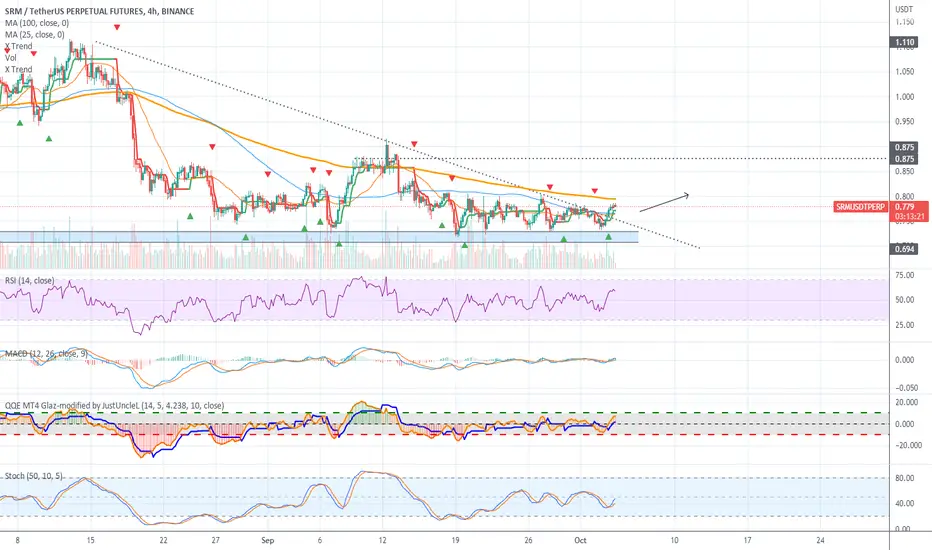Select the QQE MT4 Glaz-modified indicator label

pyautogui.click(x=115, y=406)
